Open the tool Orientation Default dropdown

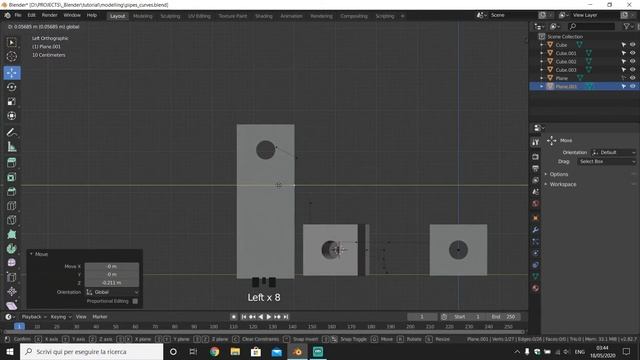coord(613,152)
